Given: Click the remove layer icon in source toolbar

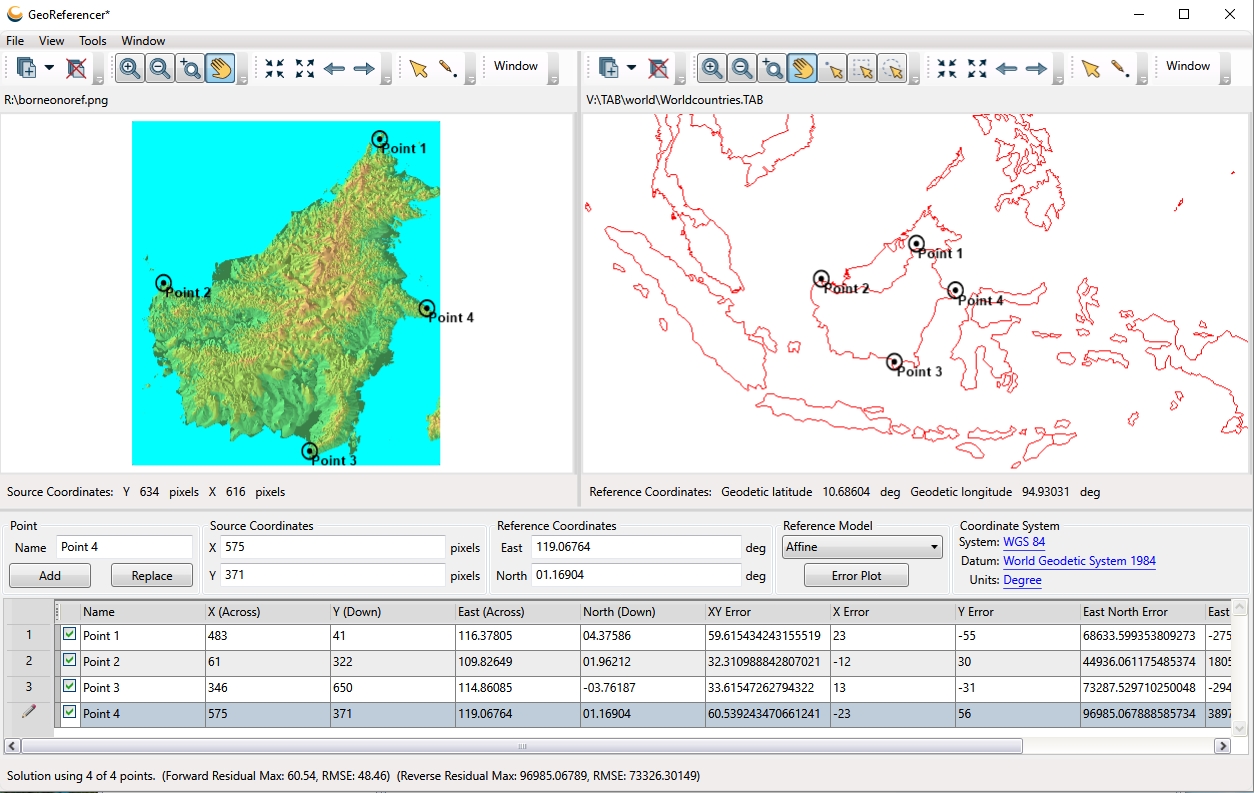Looking at the screenshot, I should point(76,68).
